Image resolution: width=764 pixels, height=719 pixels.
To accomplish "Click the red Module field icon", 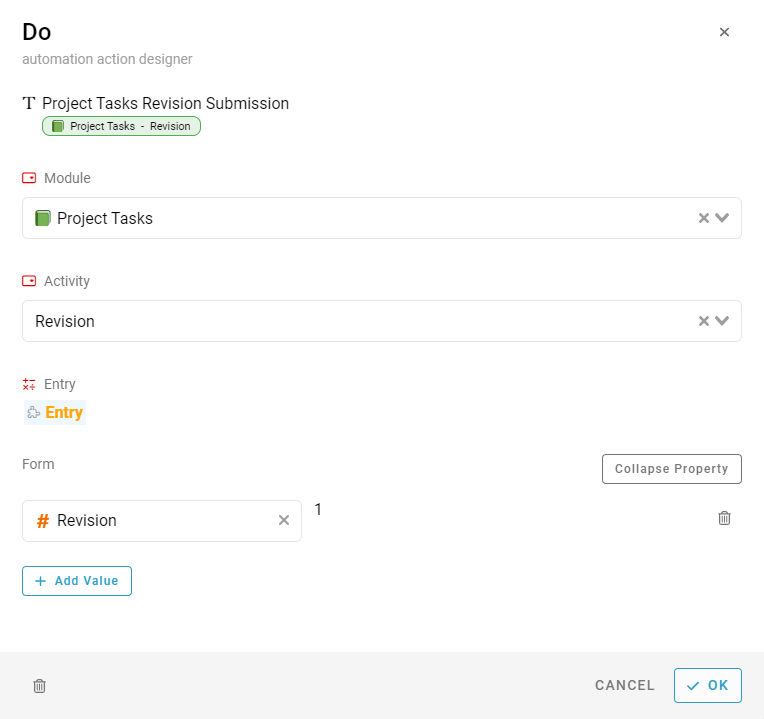I will (29, 178).
